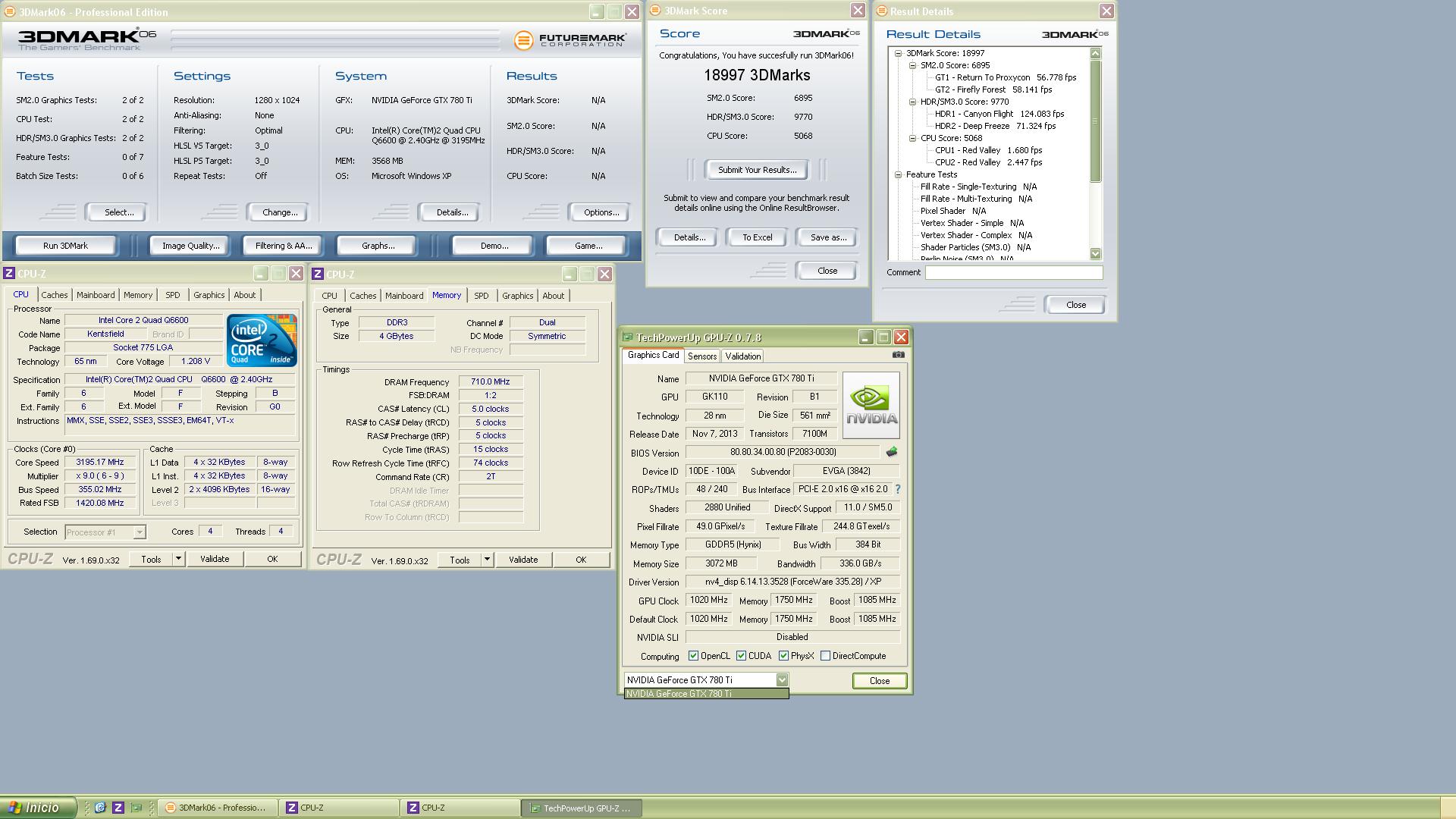Click Validate in left CPU-Z window
Screen dimensions: 1456x819
[215, 559]
